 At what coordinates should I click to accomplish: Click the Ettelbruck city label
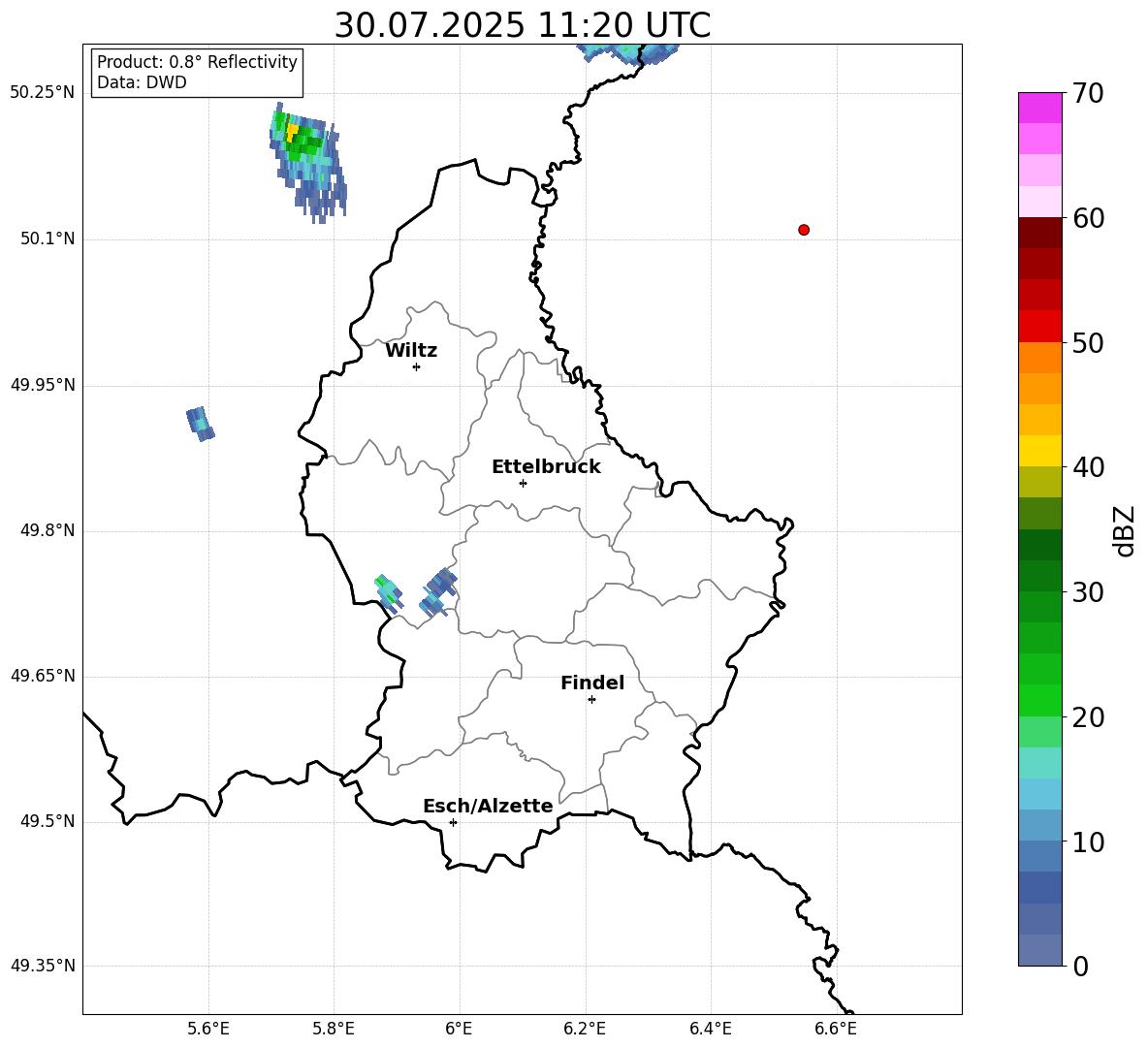(546, 467)
